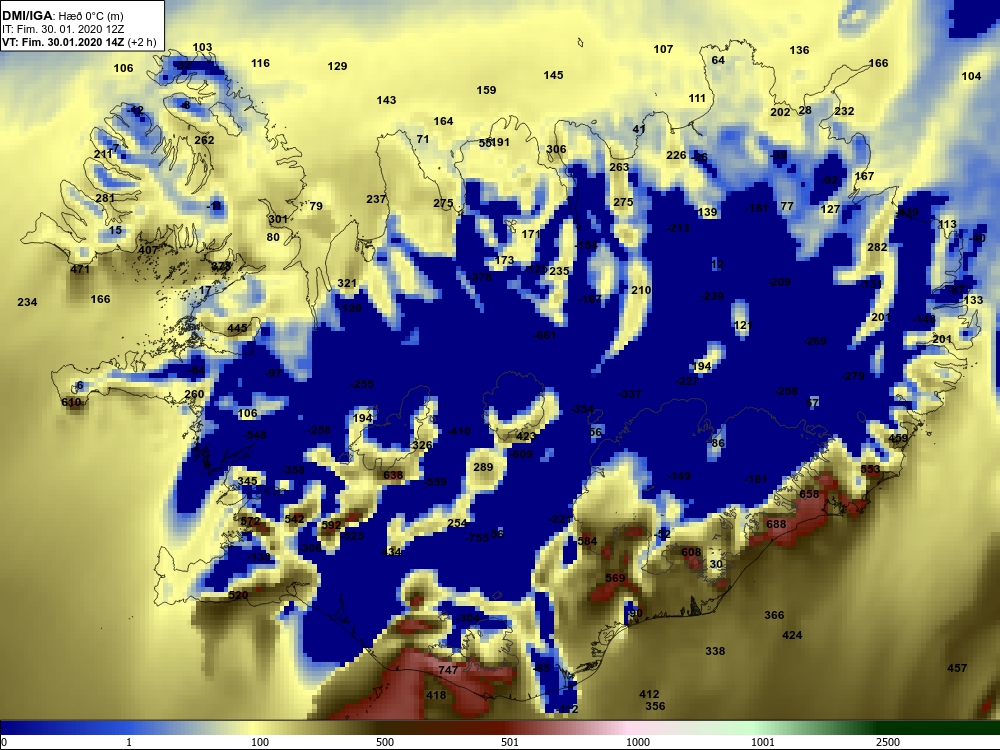The image size is (1000, 750).
Task: Click the 234 value in the sea
Action: coord(27,302)
